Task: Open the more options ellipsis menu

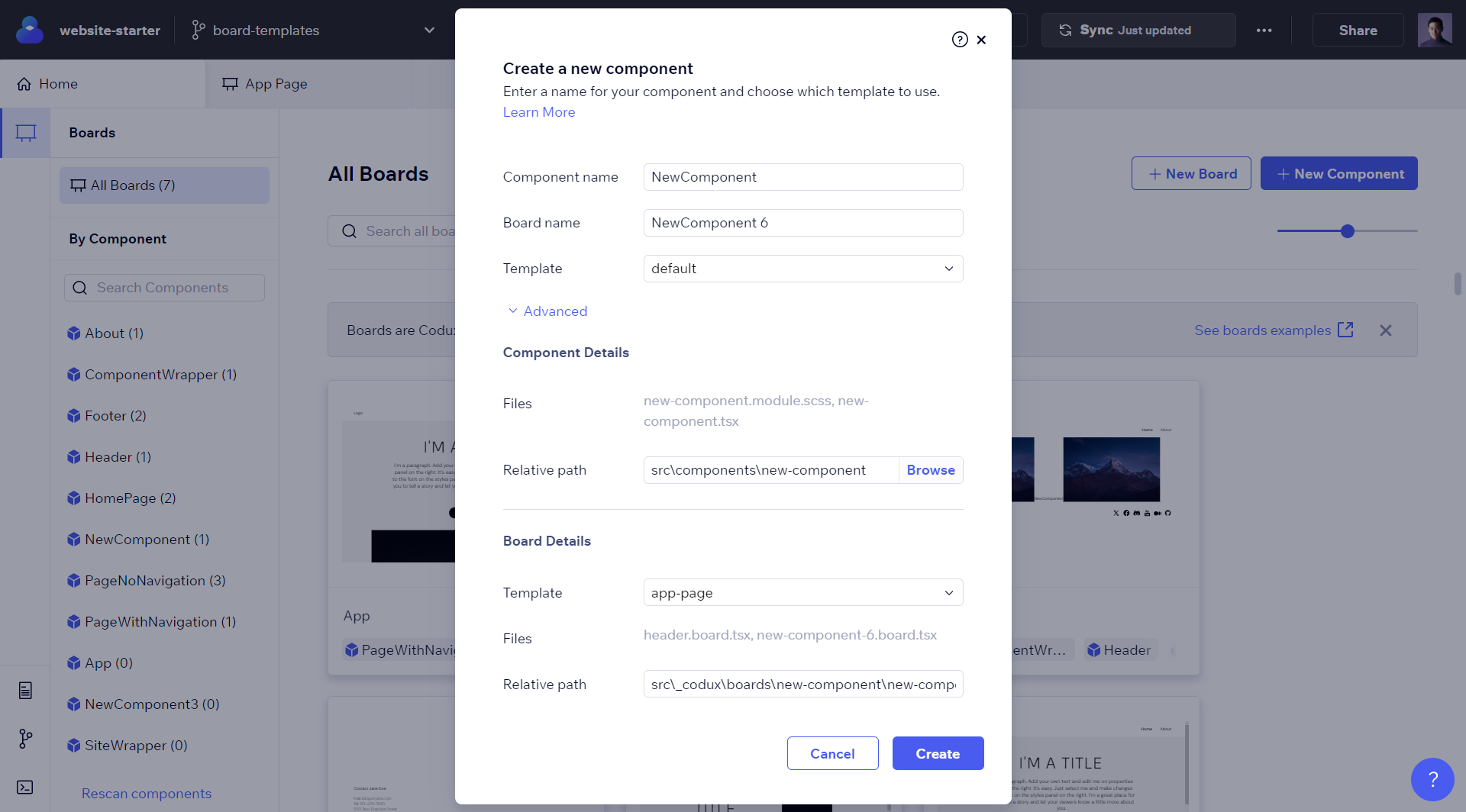Action: [x=1264, y=31]
